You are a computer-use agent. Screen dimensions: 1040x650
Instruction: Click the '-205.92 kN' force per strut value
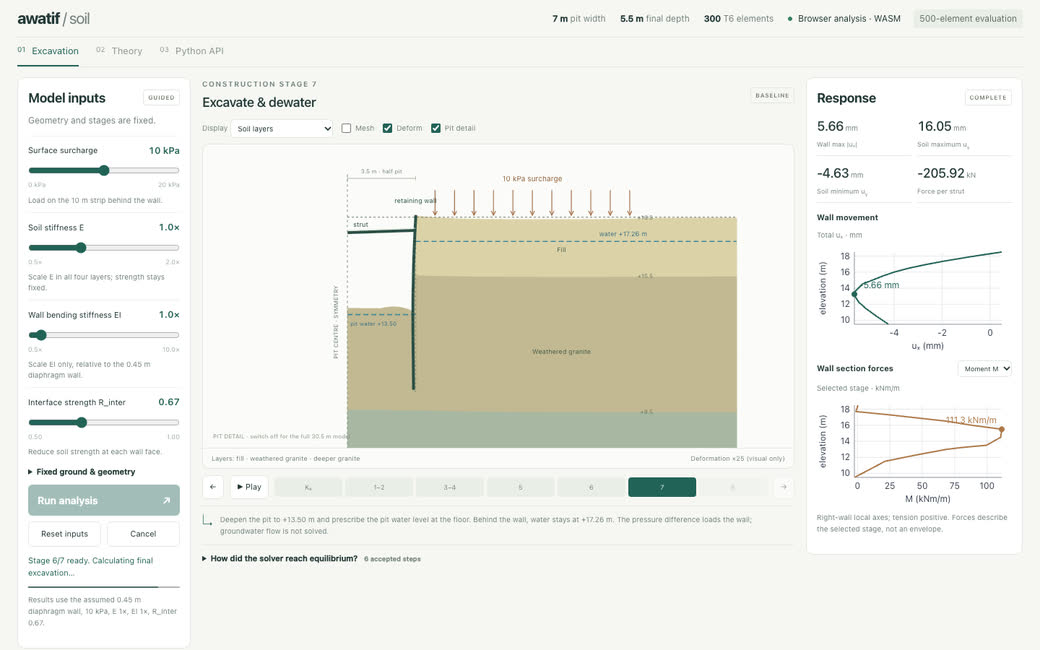[946, 173]
